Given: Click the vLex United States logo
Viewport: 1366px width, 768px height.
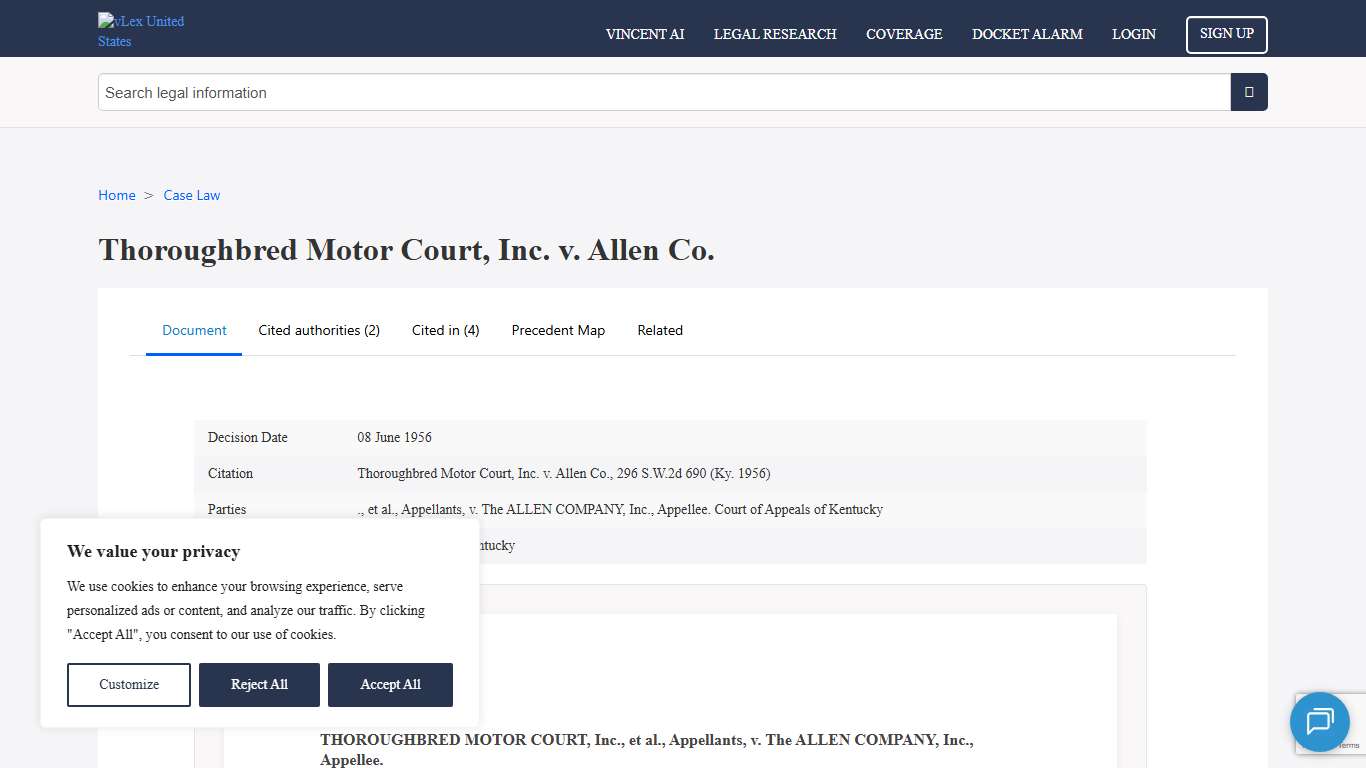Looking at the screenshot, I should tap(140, 30).
